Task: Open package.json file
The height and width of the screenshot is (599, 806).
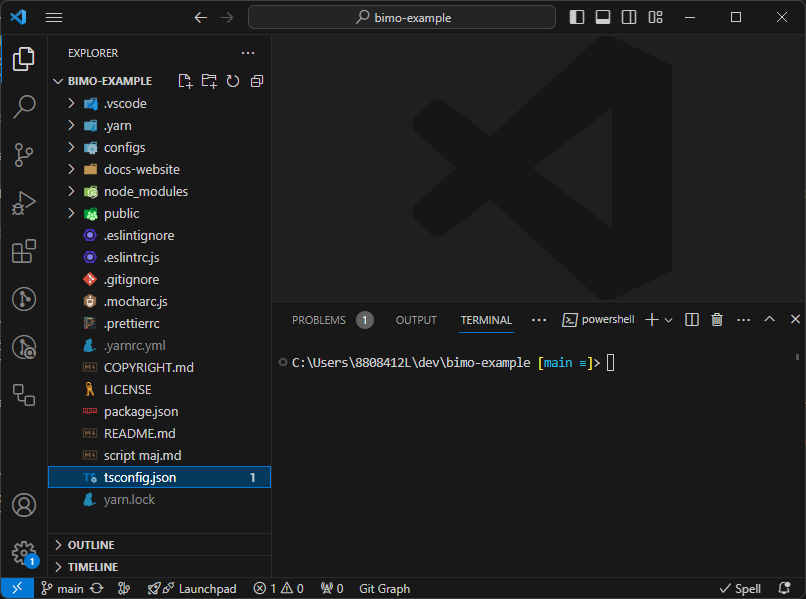Action: coord(159,411)
